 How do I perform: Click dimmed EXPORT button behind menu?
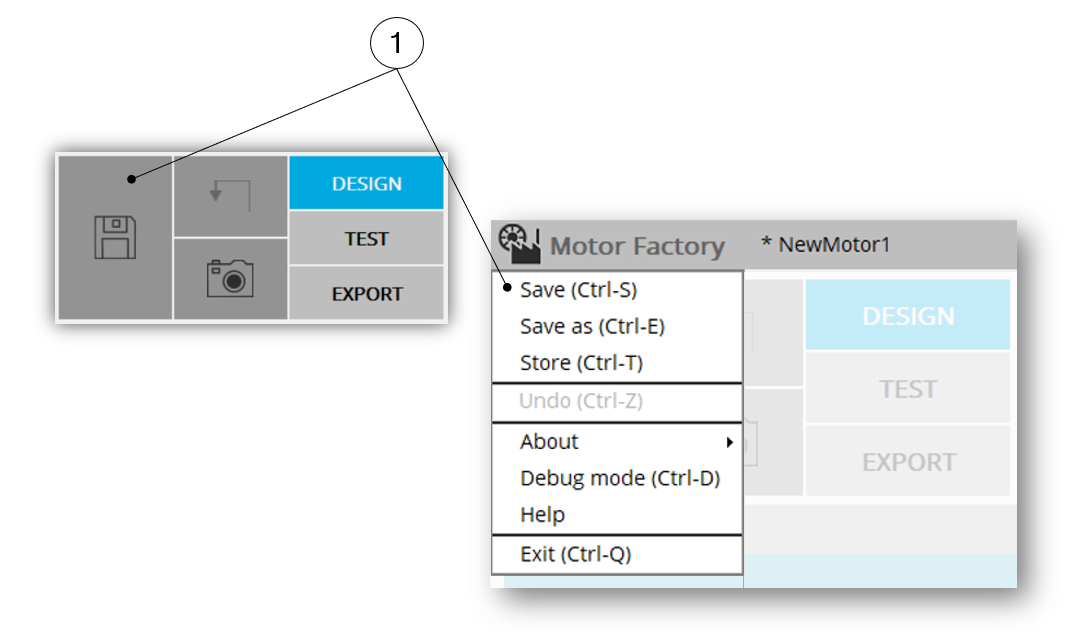[907, 462]
